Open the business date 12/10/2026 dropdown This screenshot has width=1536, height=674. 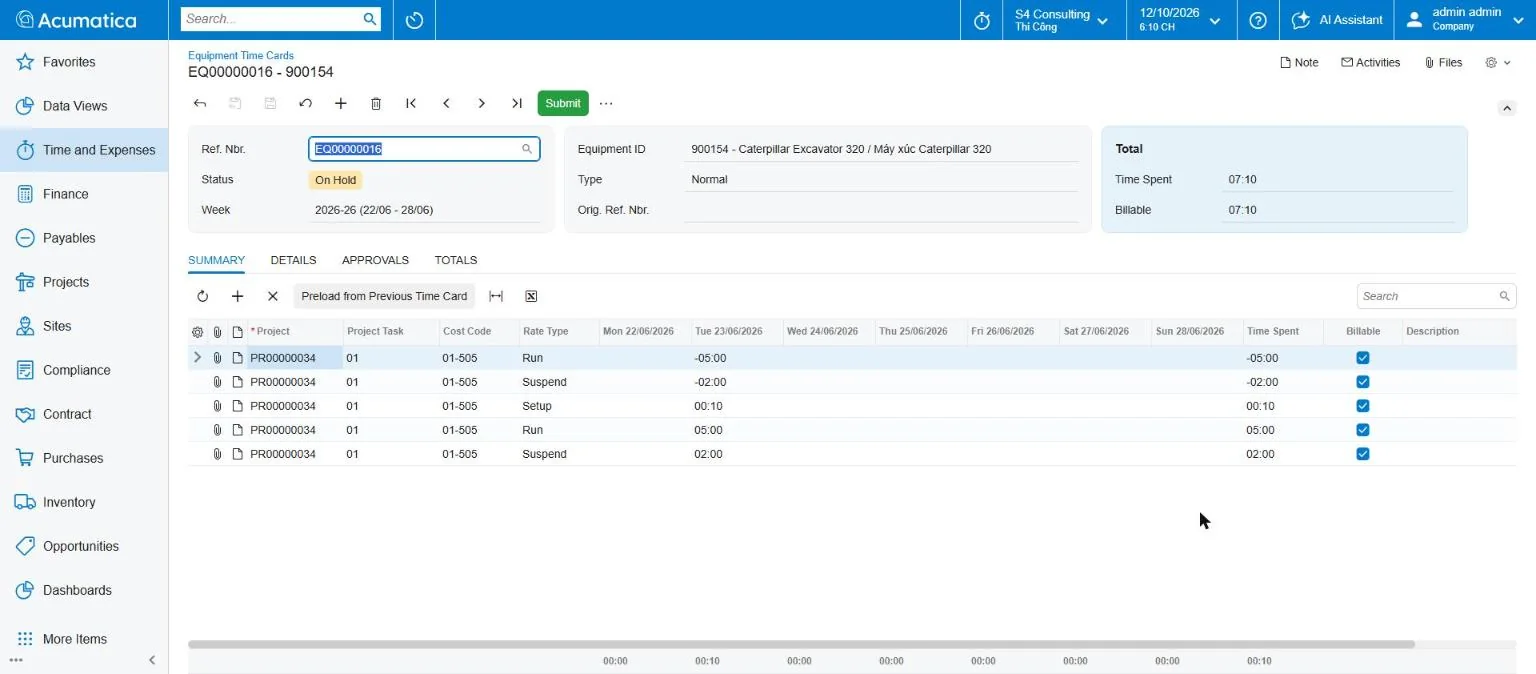[x=1180, y=20]
